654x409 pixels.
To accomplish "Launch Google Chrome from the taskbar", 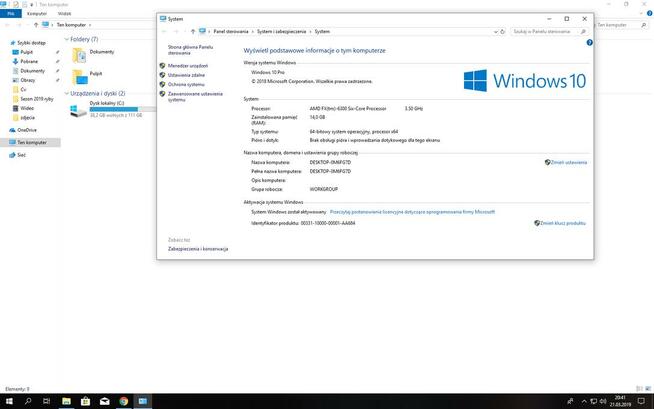I will click(x=124, y=401).
